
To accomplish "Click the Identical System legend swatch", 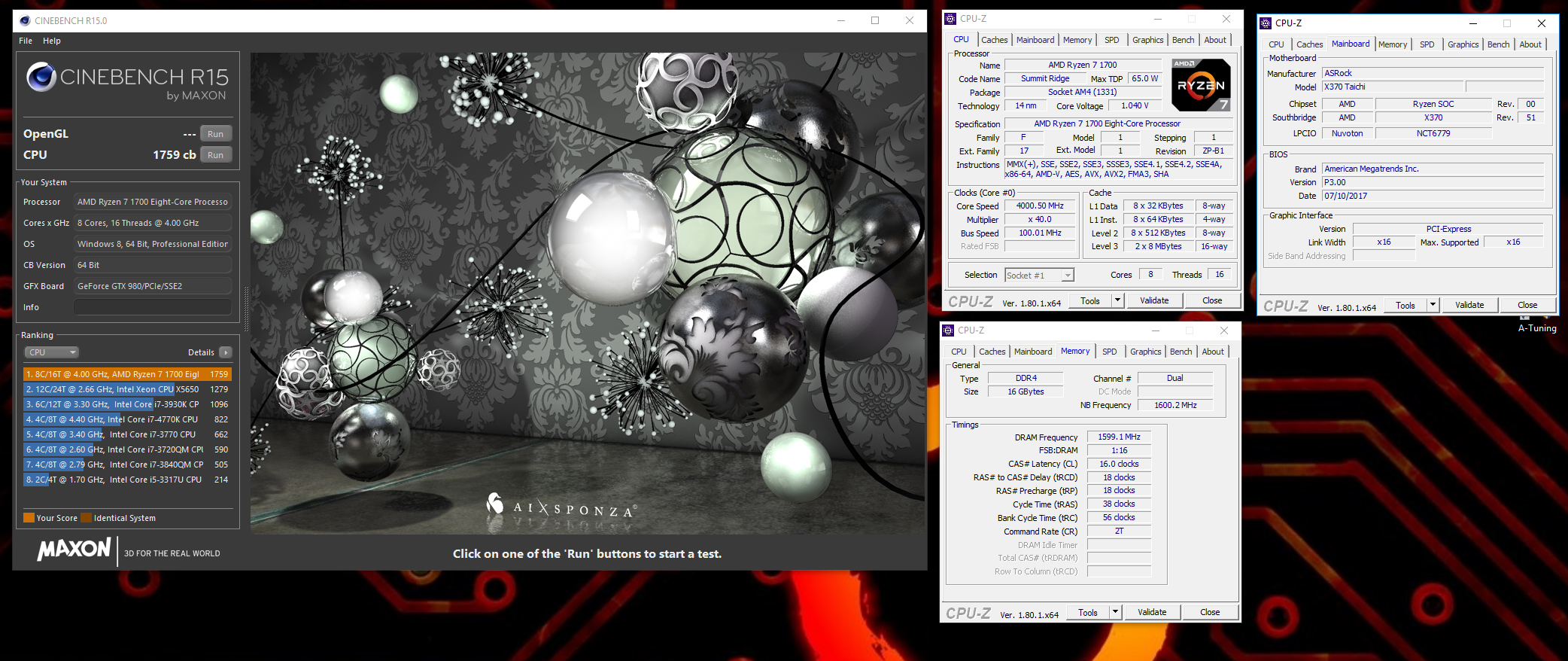I will [87, 518].
